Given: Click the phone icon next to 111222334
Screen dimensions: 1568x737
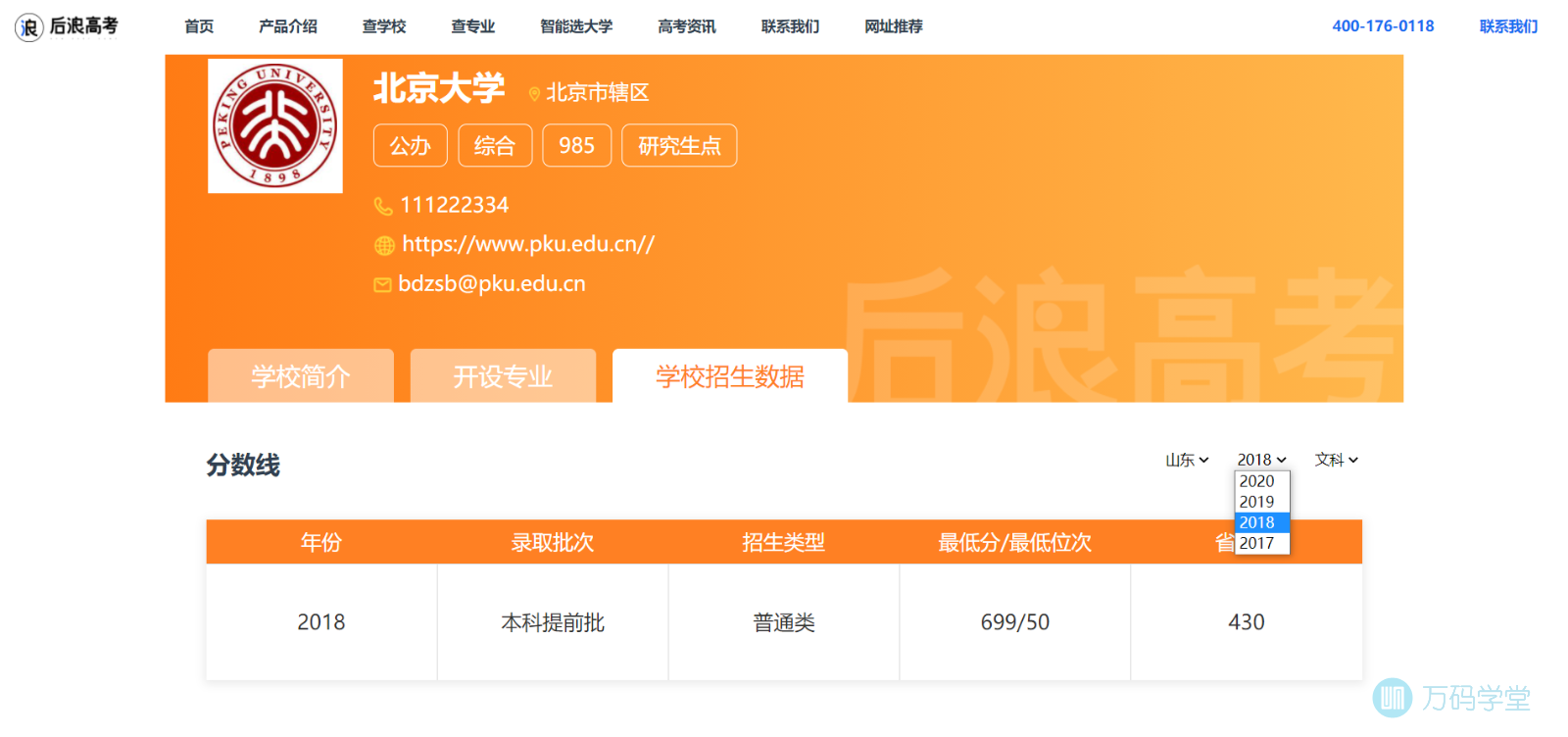Looking at the screenshot, I should [x=383, y=206].
